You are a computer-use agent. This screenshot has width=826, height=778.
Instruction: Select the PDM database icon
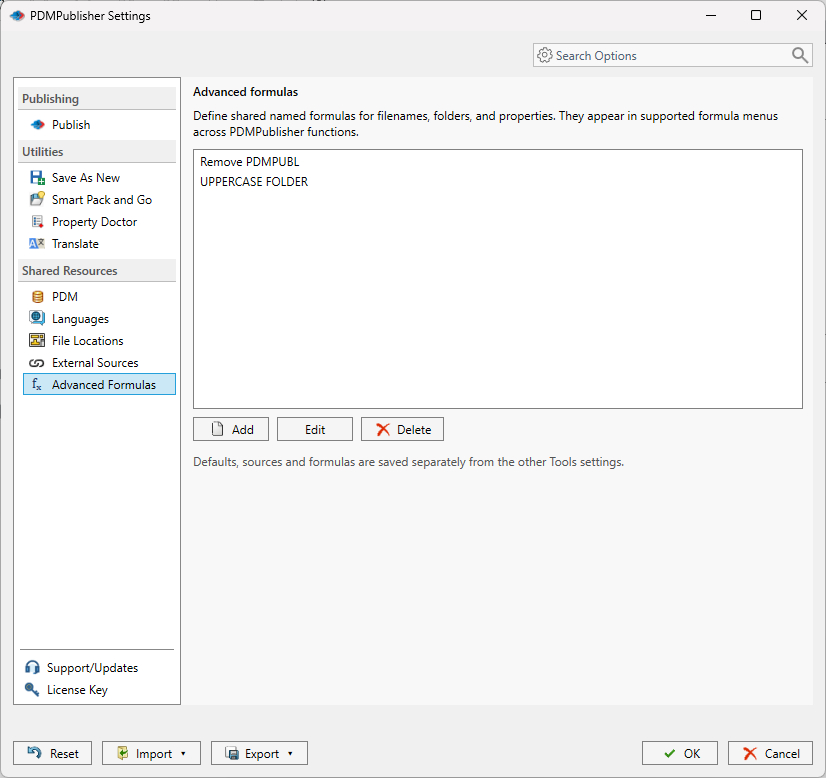coord(37,297)
